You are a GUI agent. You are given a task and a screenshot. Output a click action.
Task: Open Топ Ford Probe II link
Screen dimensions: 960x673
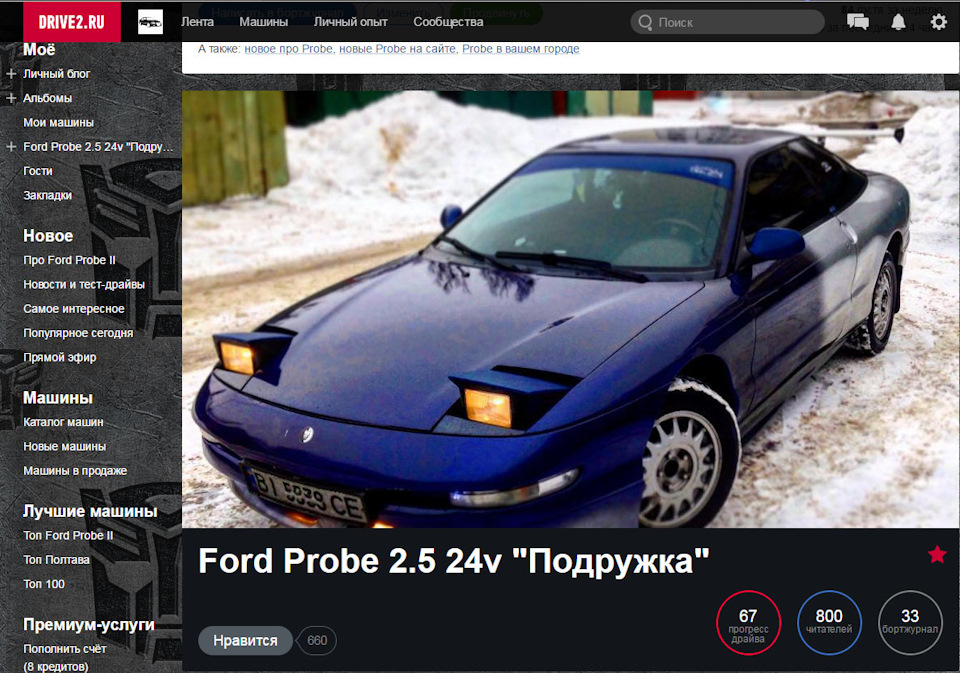point(68,535)
